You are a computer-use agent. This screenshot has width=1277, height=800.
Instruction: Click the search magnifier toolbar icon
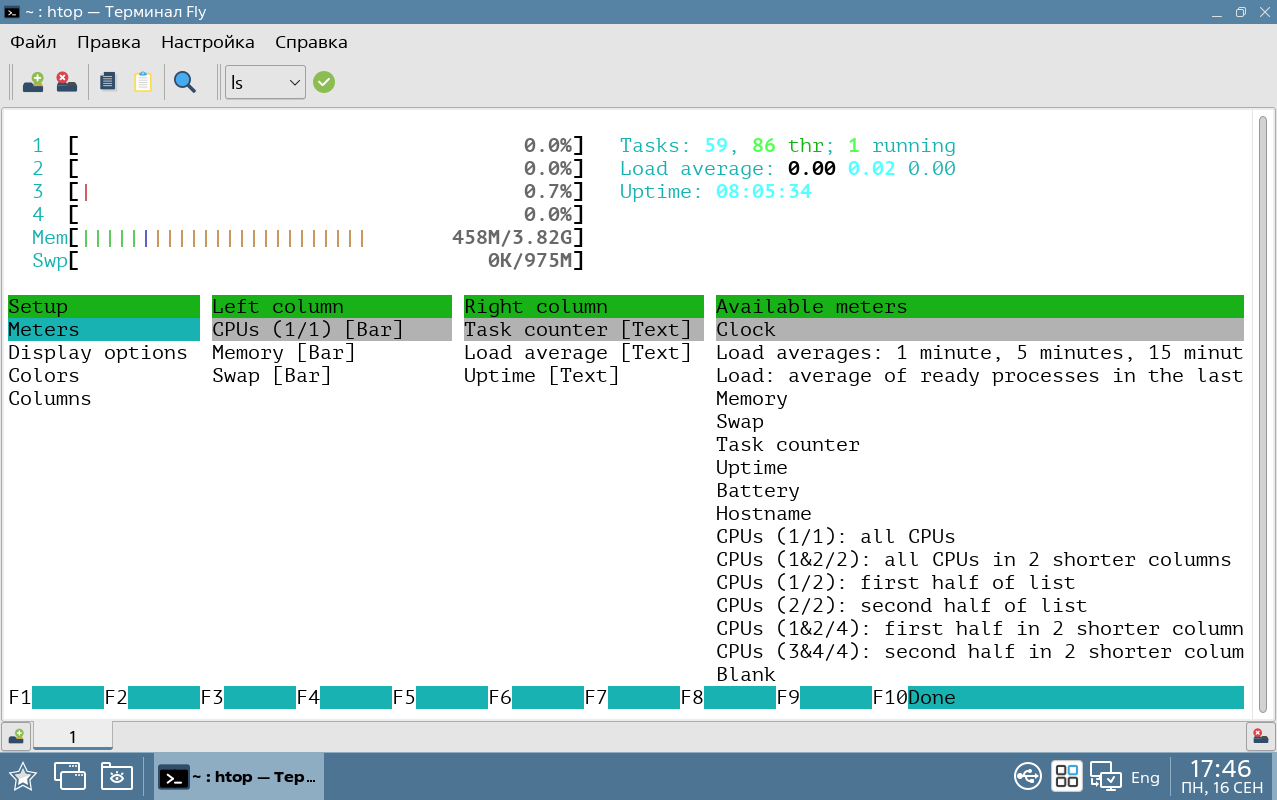185,82
